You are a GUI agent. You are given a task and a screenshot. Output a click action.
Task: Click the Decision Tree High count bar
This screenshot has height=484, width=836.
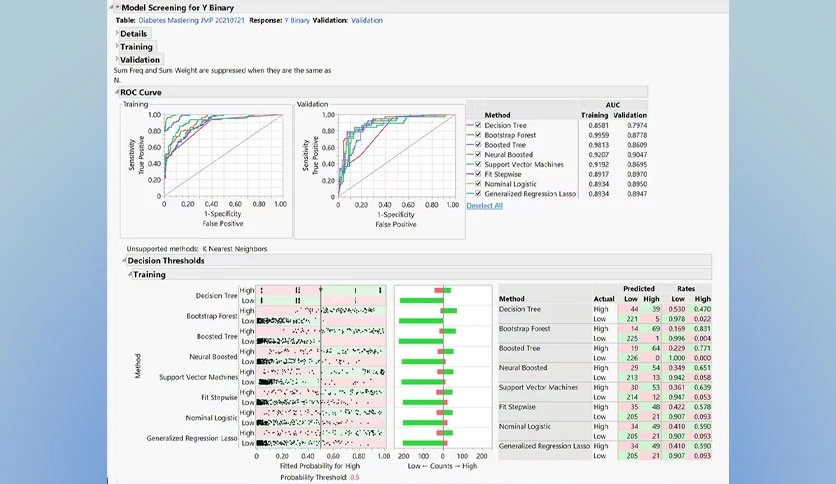[x=447, y=290]
